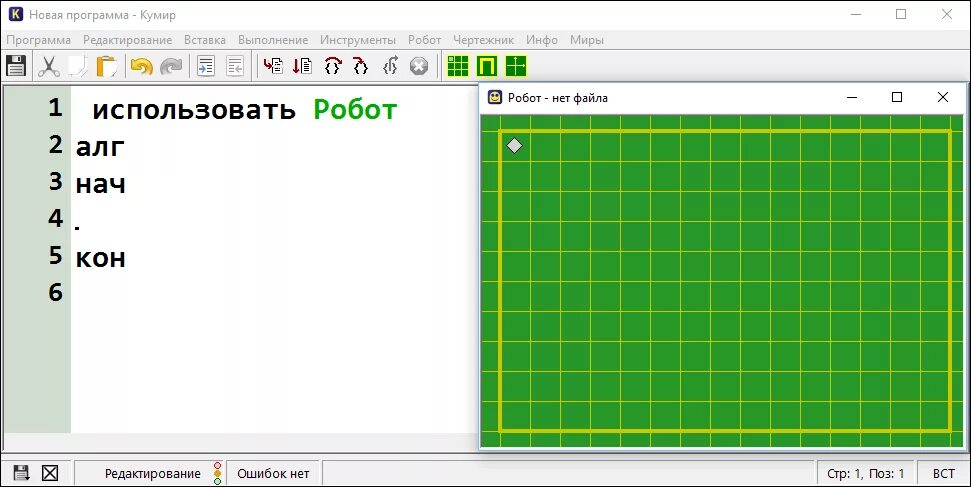Cut selection with the scissors icon
This screenshot has width=971, height=487.
click(48, 66)
